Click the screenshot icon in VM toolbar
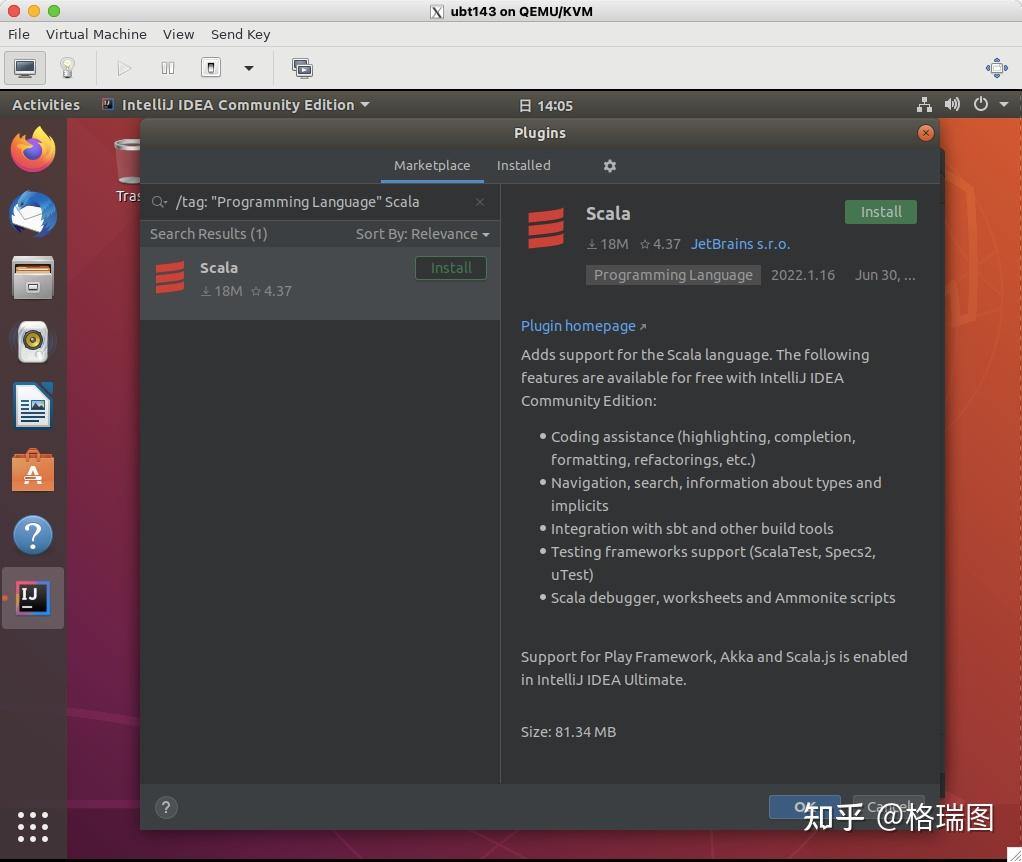Screen dimensions: 1022x862 click(x=302, y=68)
